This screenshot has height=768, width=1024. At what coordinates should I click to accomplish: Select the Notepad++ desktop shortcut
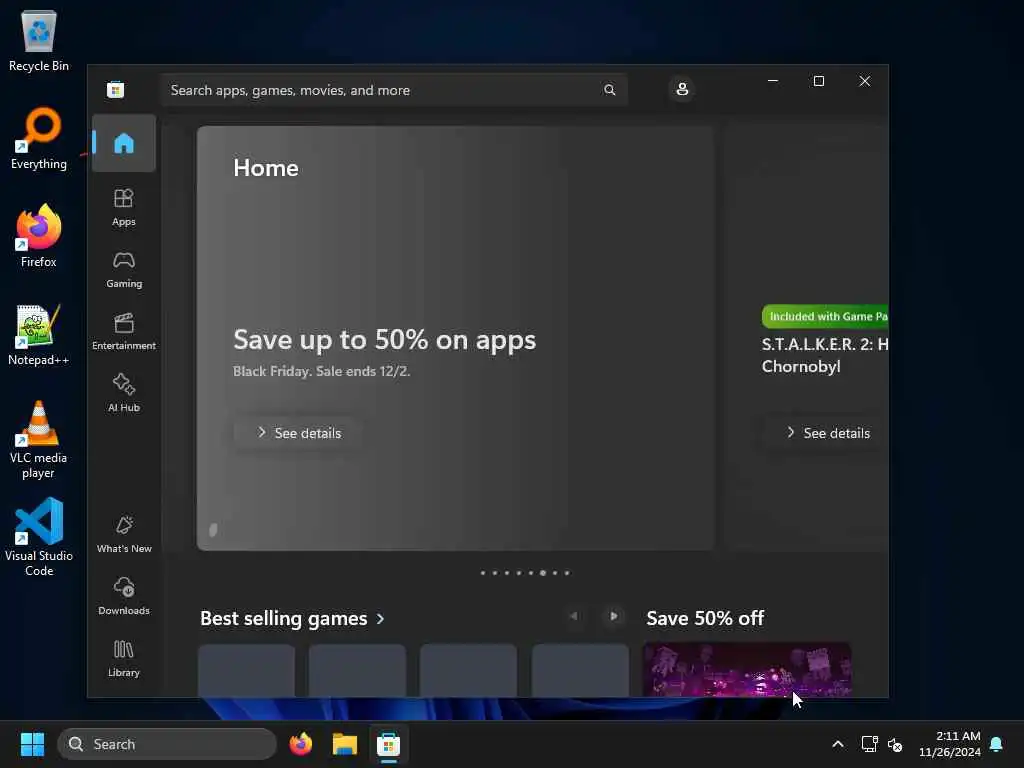pos(39,334)
